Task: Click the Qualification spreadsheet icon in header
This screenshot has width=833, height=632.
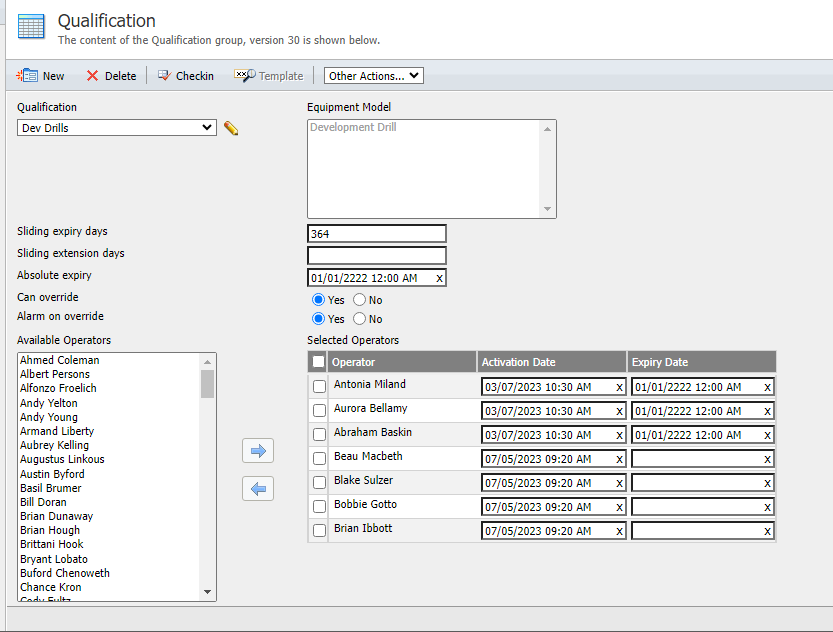Action: (x=30, y=27)
